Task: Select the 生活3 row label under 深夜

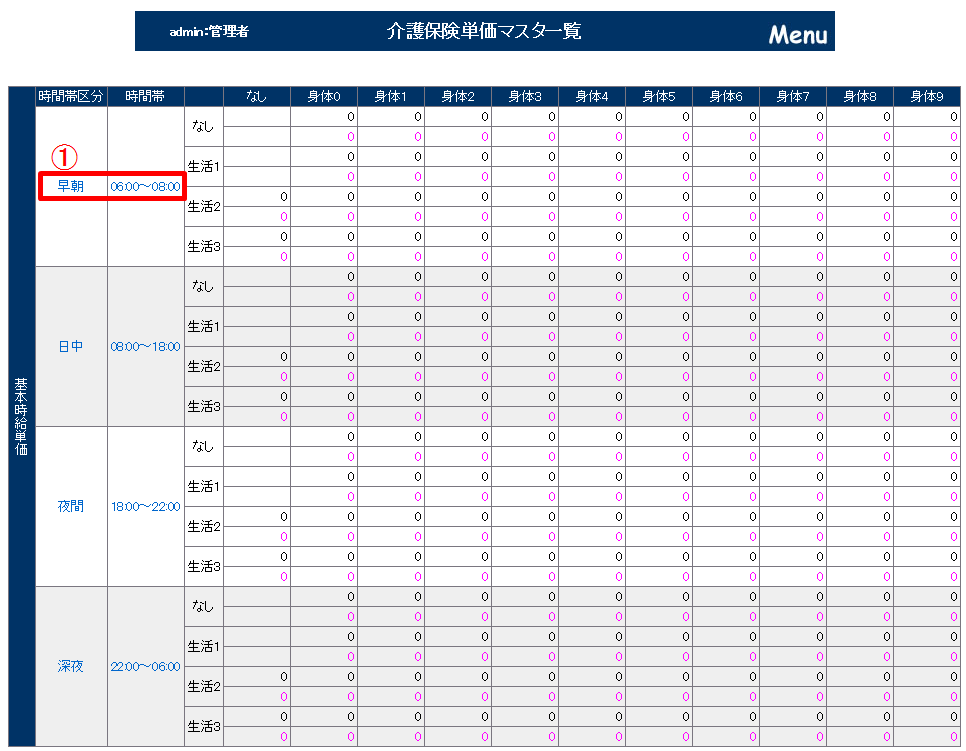Action: pyautogui.click(x=204, y=726)
